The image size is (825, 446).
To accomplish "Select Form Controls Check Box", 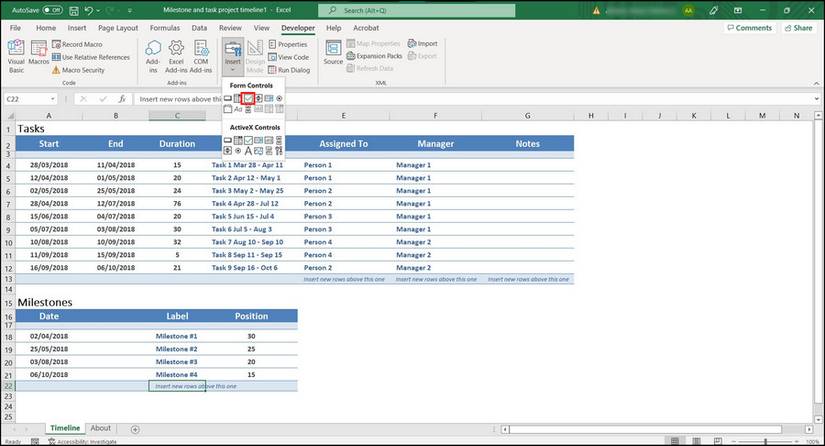I will pos(248,98).
